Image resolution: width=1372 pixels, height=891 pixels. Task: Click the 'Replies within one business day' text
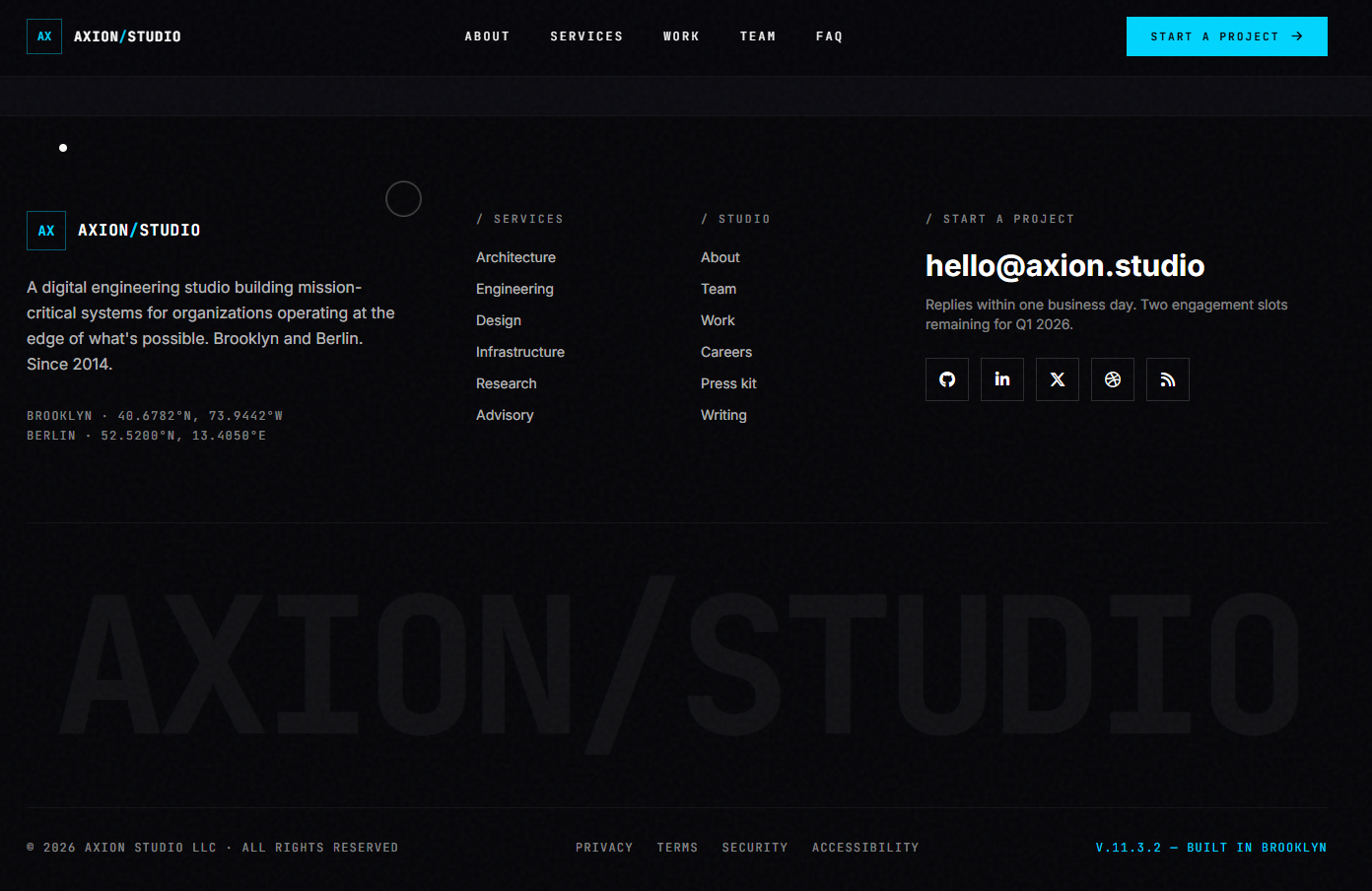[1106, 314]
